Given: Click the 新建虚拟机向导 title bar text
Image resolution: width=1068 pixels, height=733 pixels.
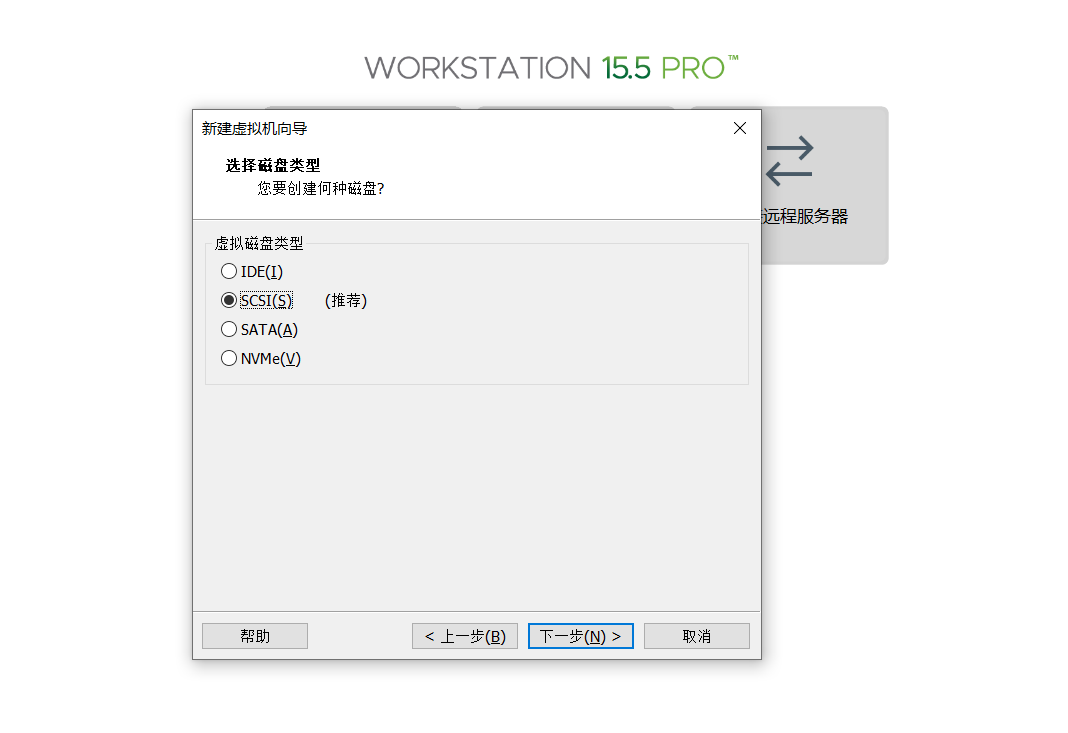Looking at the screenshot, I should coord(254,129).
